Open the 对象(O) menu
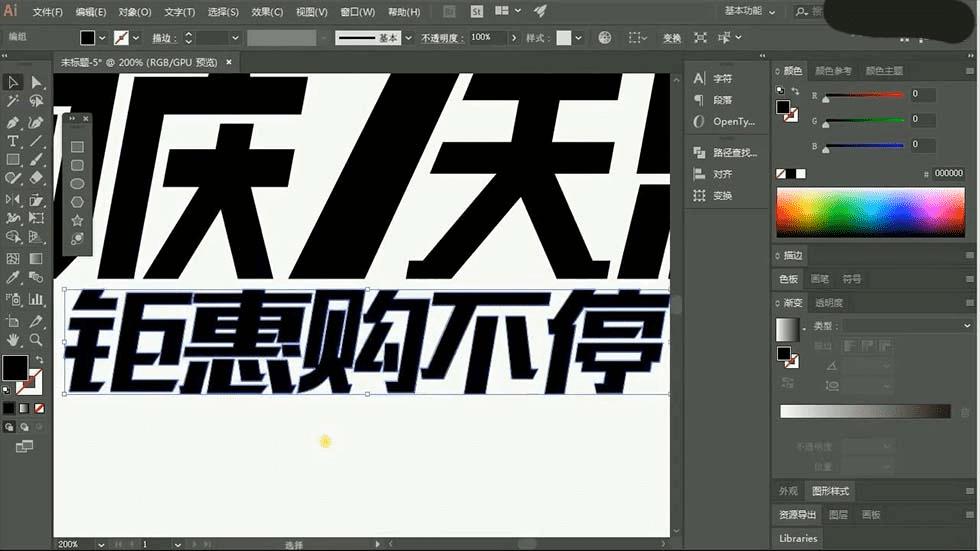The height and width of the screenshot is (551, 980). [134, 12]
